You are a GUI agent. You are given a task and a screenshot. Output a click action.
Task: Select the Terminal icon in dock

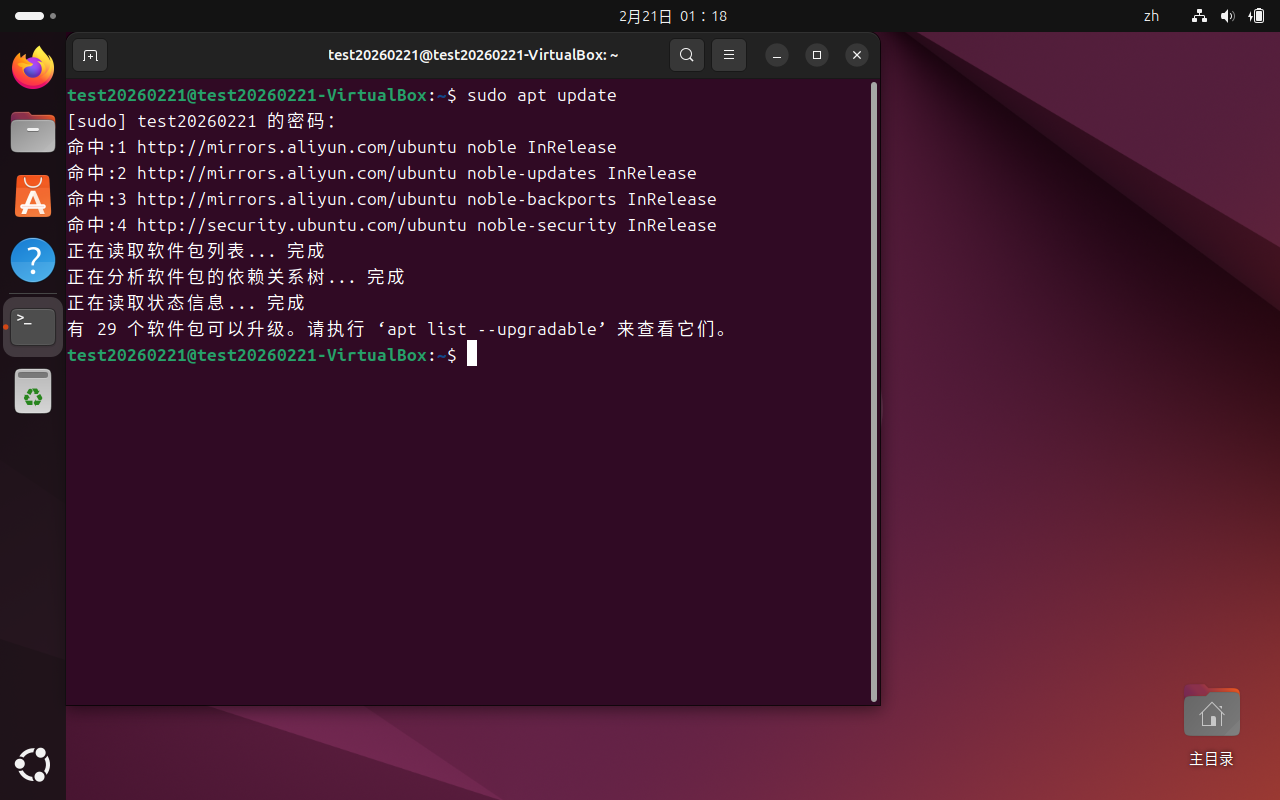click(x=33, y=326)
